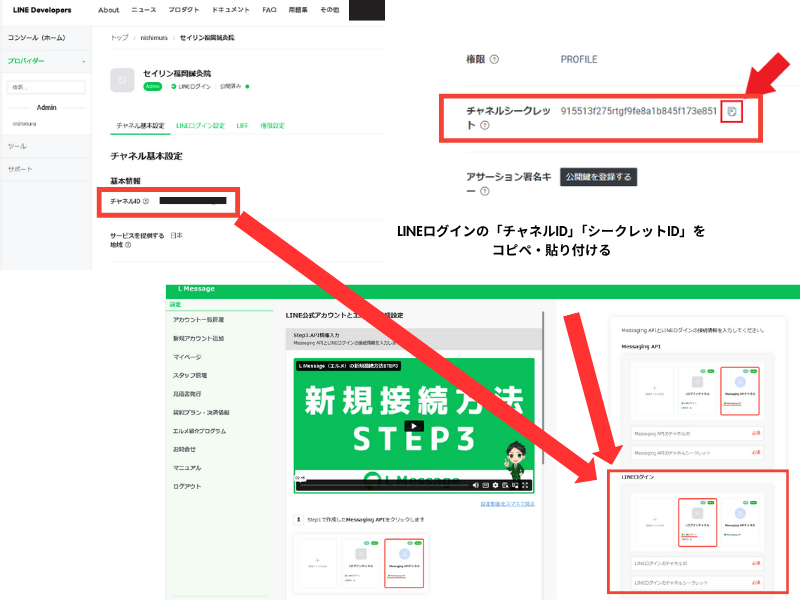Click the 設定動画をスマホで見る link
Image resolution: width=800 pixels, height=600 pixels.
[x=508, y=503]
